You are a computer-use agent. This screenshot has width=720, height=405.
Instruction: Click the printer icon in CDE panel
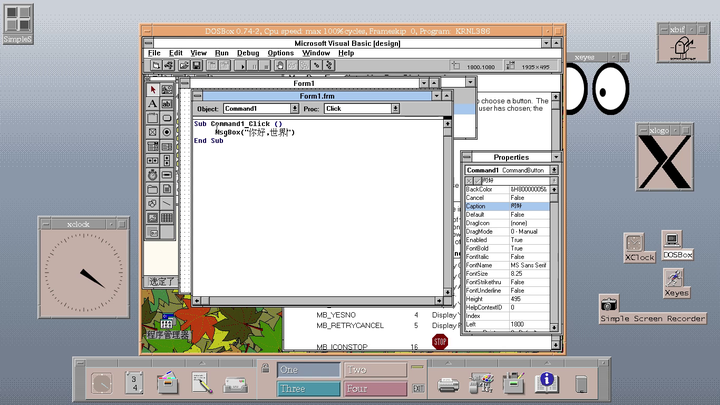[x=448, y=382]
